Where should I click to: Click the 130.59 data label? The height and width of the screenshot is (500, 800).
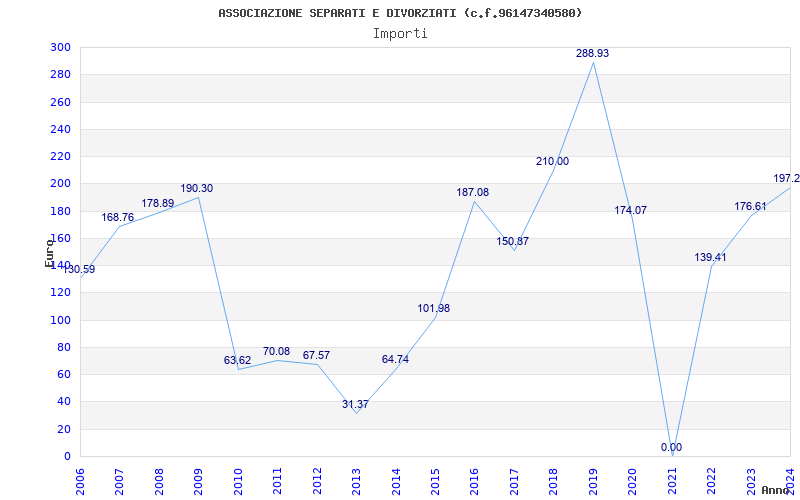(x=79, y=269)
